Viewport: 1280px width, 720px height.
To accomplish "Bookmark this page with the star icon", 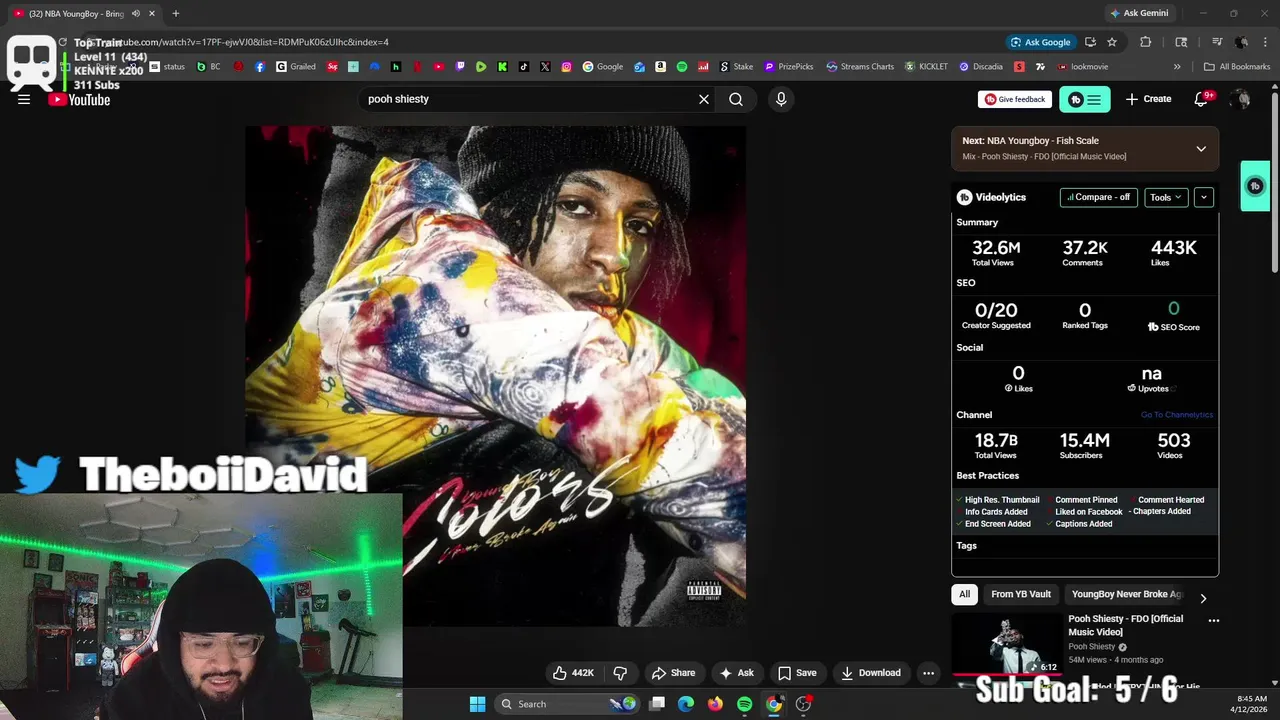I will 1112,42.
